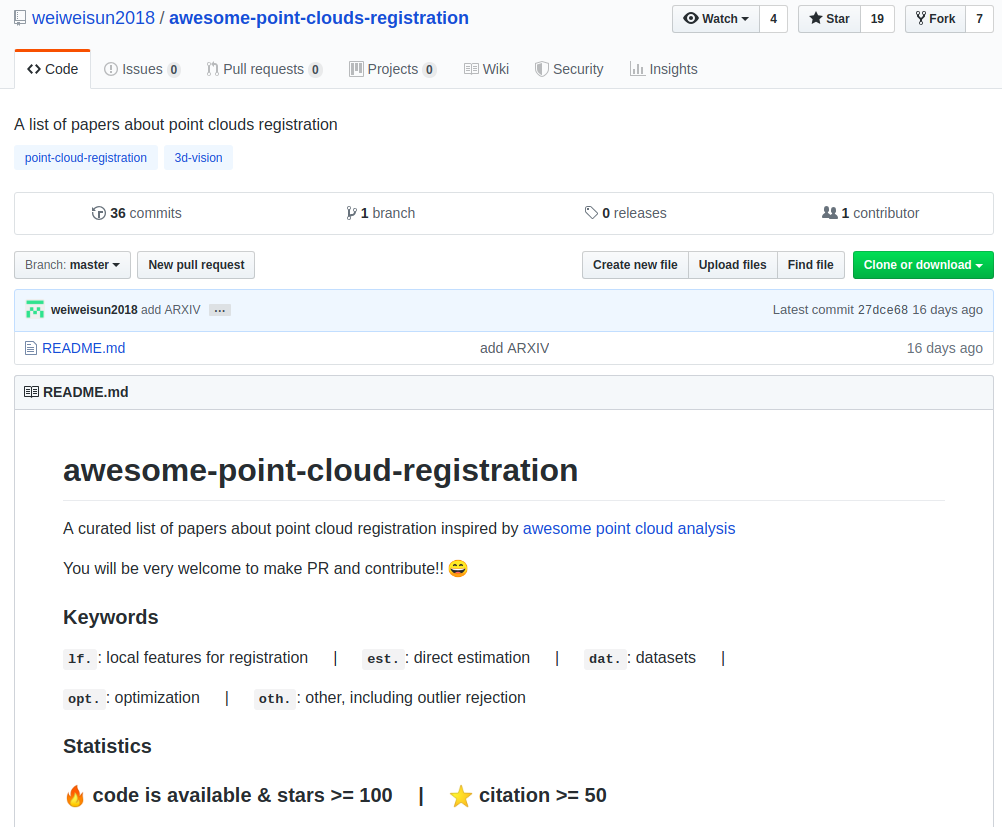
Task: Click the Pull requests merge icon
Action: (x=212, y=69)
